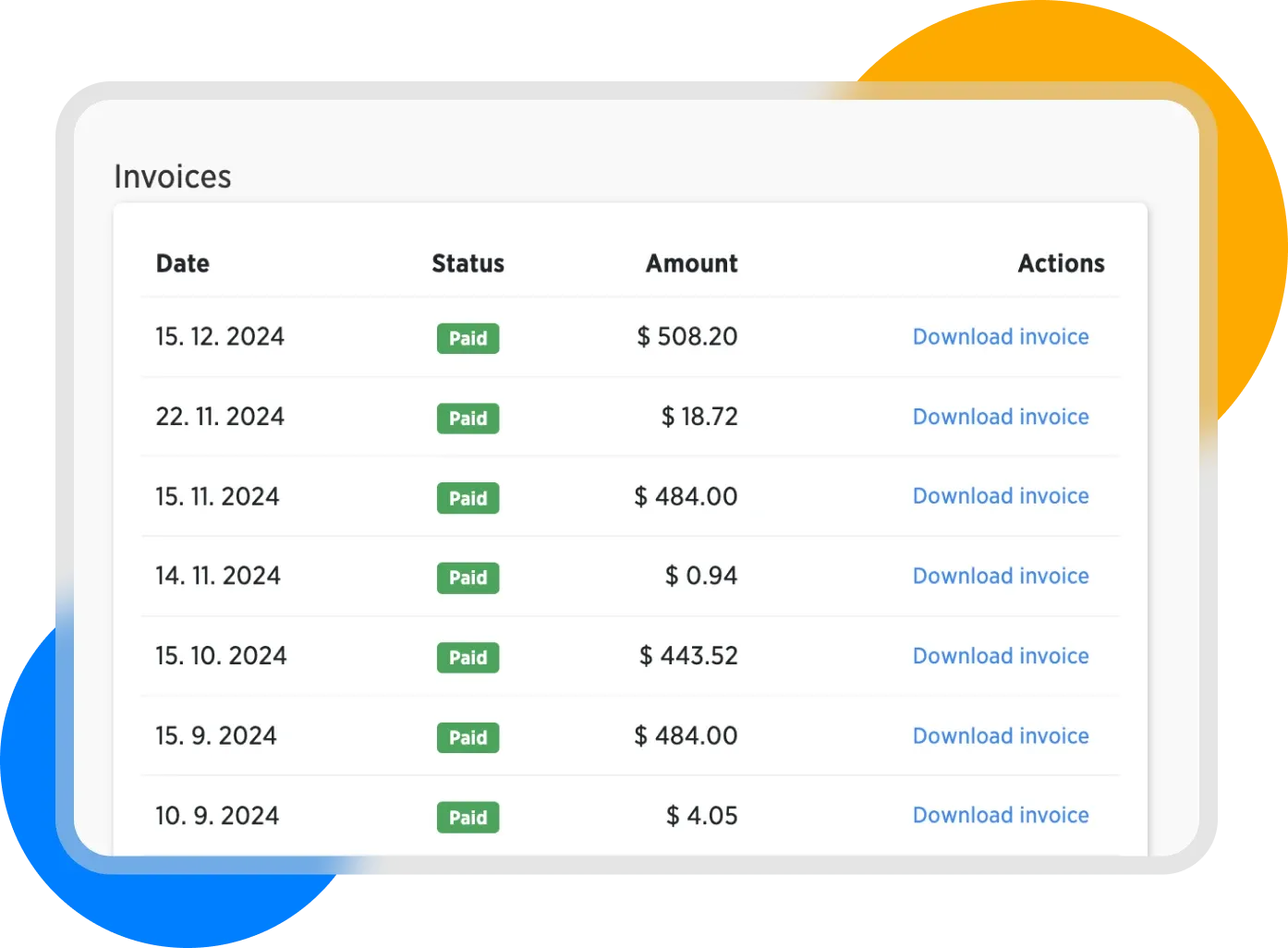
Task: Click the Paid badge for 10. 9. 2024
Action: pos(468,818)
